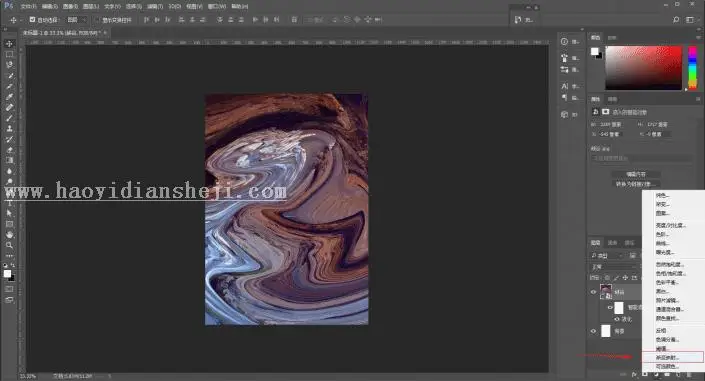The width and height of the screenshot is (705, 381).
Task: Open the Color panel flyout menu
Action: [x=698, y=37]
